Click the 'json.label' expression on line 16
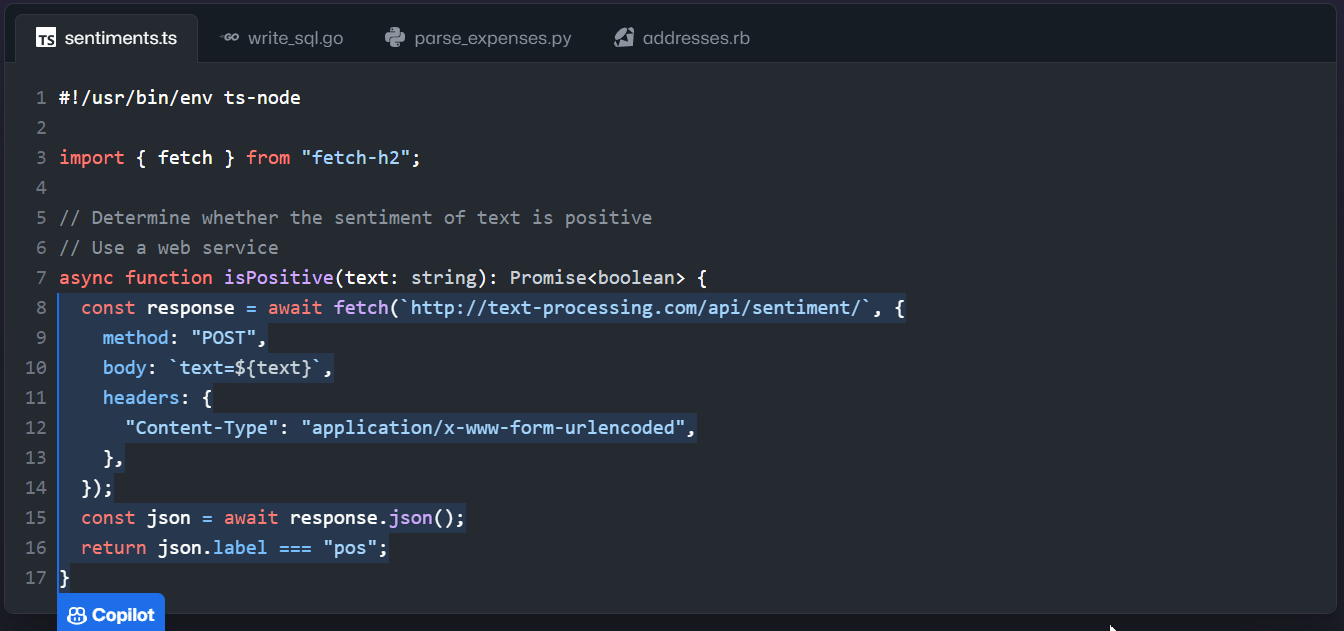The width and height of the screenshot is (1344, 631). [x=213, y=548]
